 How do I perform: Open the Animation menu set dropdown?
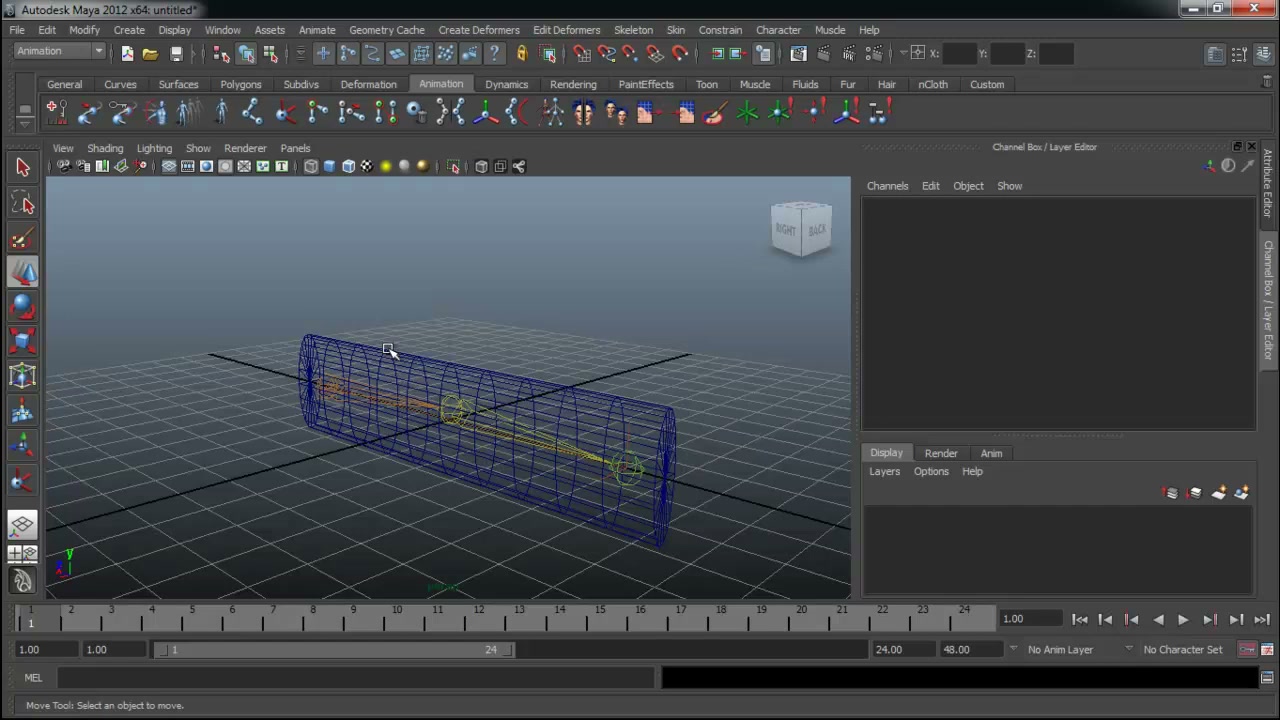[x=60, y=51]
